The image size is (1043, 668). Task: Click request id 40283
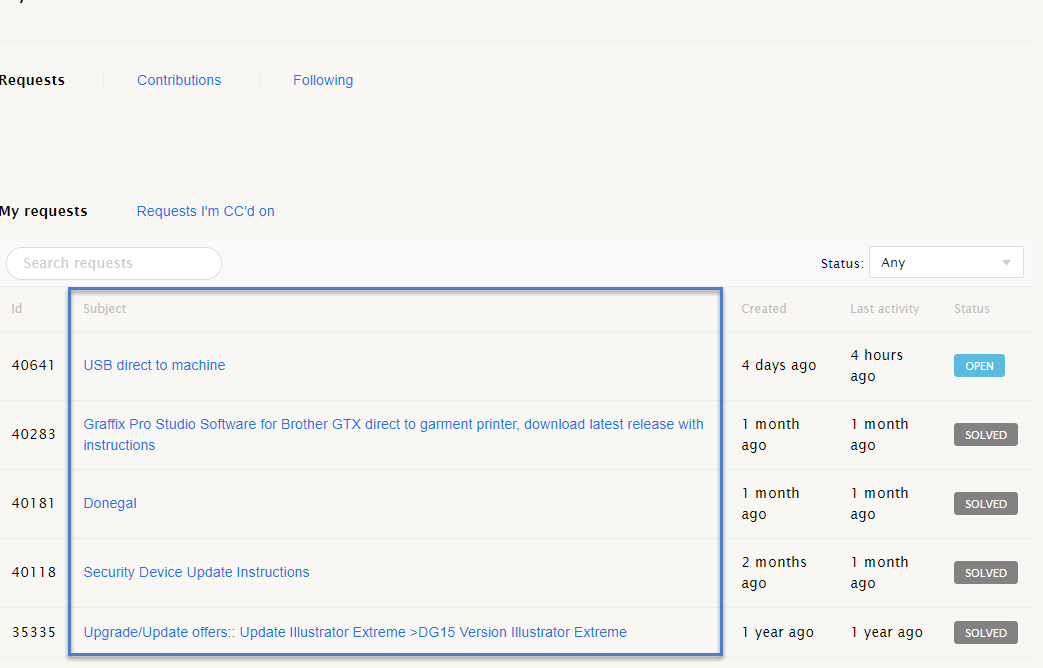pos(33,434)
